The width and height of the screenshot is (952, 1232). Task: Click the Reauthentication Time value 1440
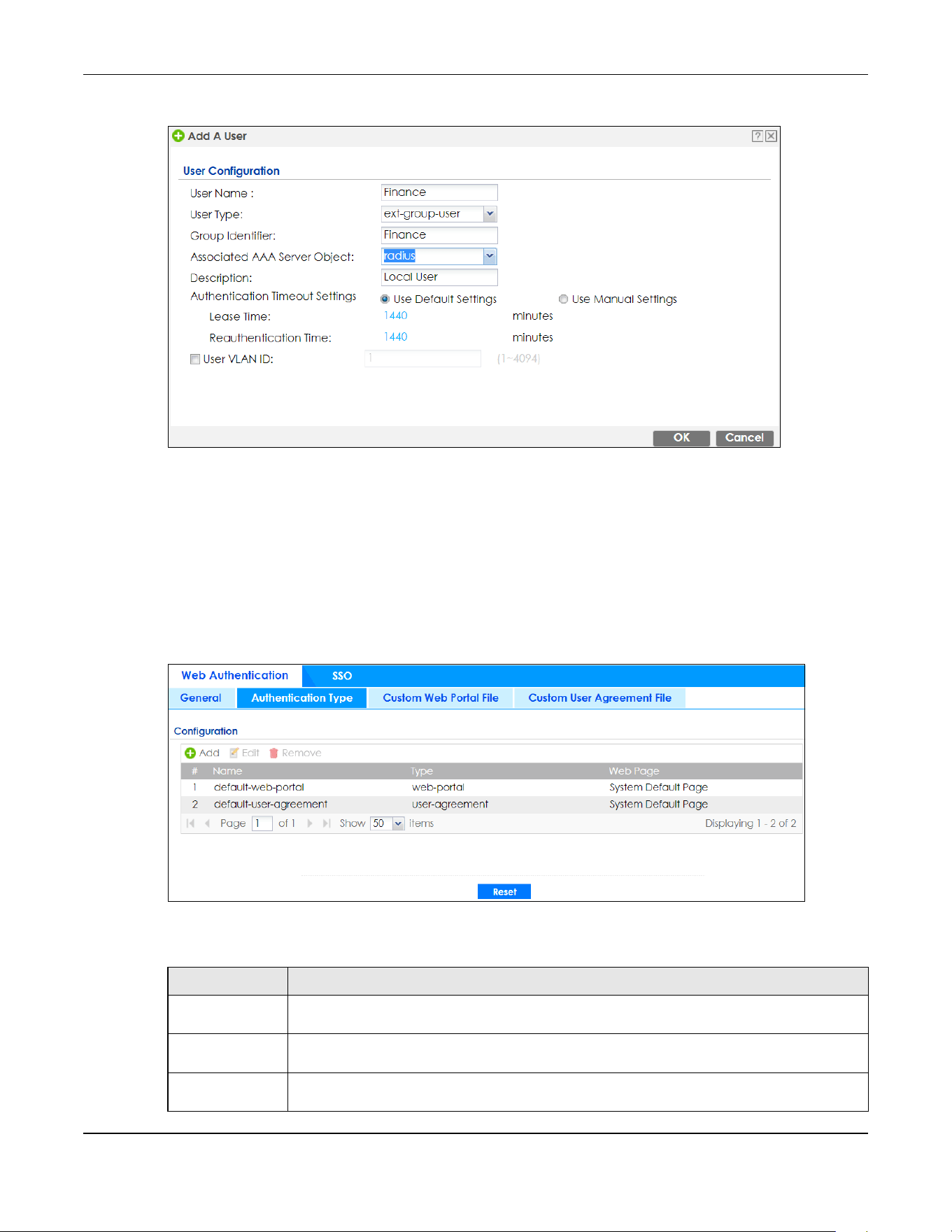click(395, 337)
